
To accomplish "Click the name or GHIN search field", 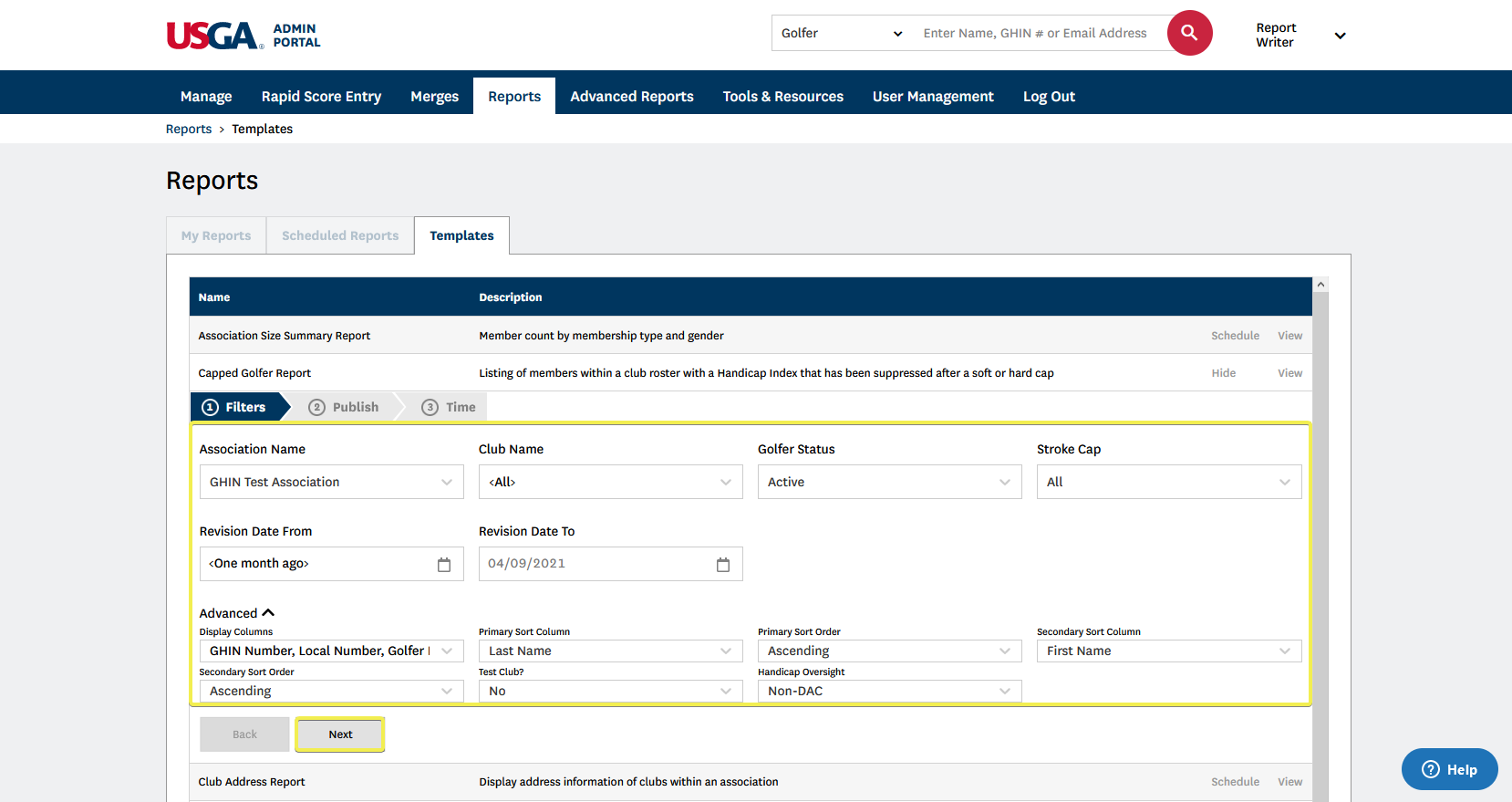I will pos(1039,33).
